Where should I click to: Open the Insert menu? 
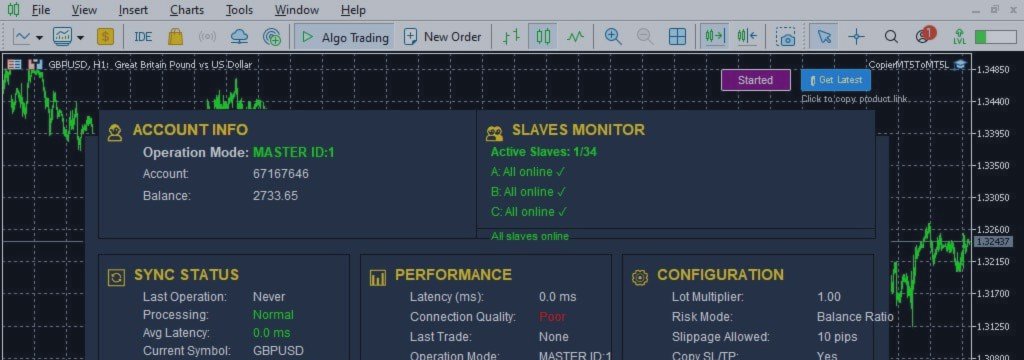point(133,10)
